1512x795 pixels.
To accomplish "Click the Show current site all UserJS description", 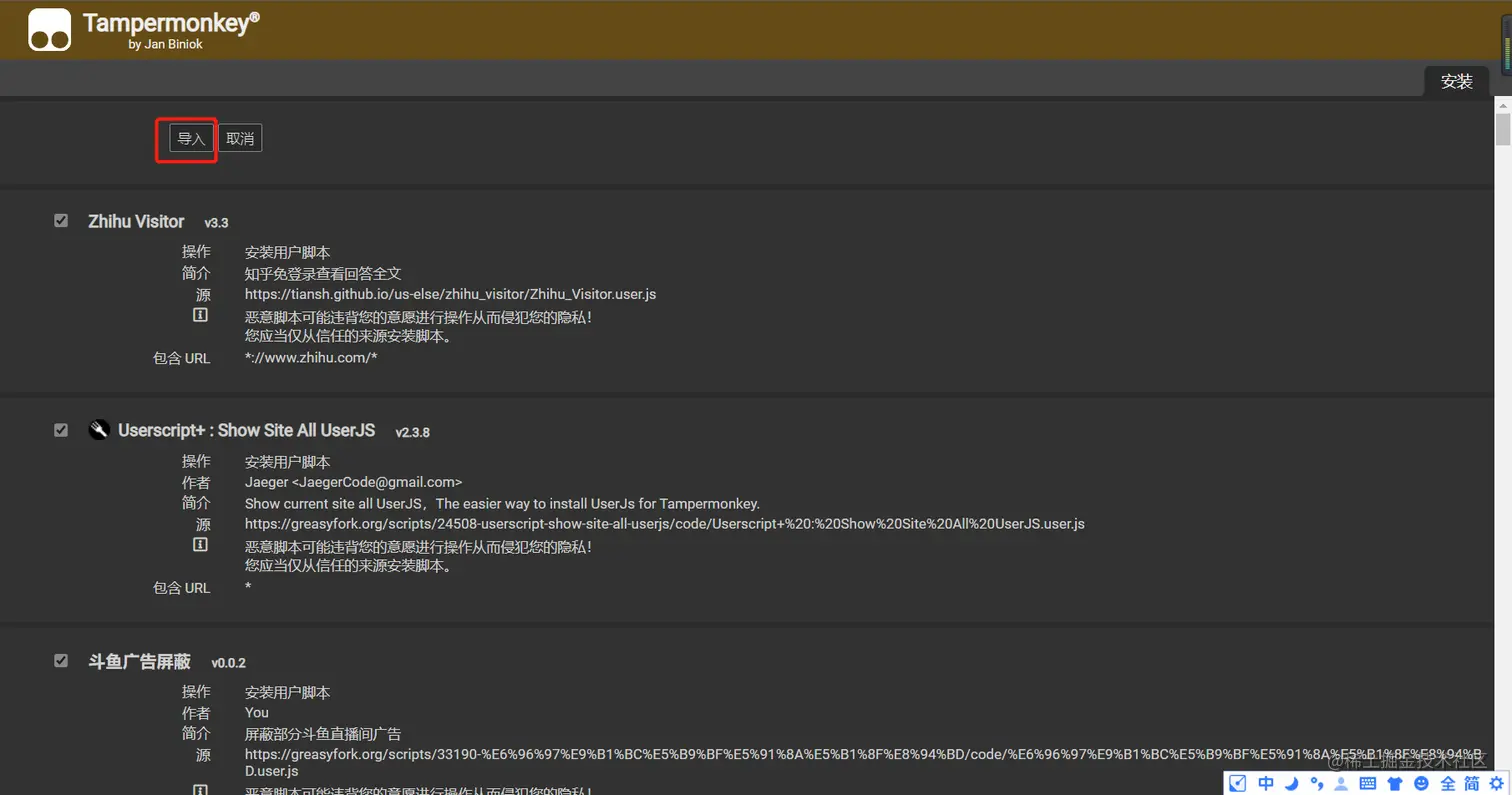I will click(x=502, y=503).
